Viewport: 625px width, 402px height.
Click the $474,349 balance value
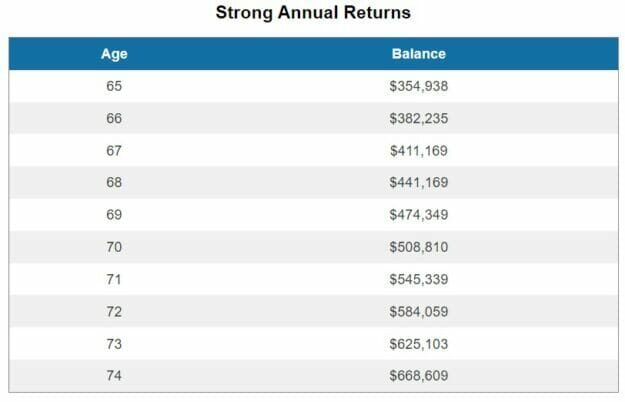point(418,215)
